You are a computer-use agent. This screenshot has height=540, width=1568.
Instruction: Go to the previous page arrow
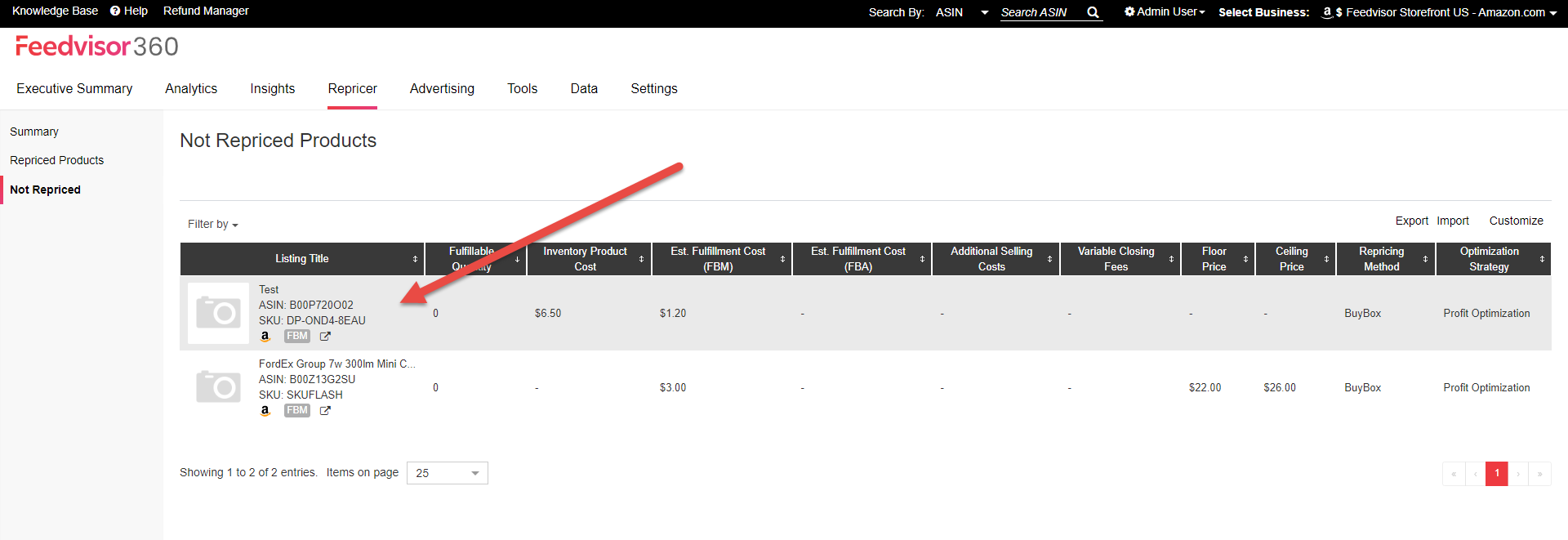1475,474
